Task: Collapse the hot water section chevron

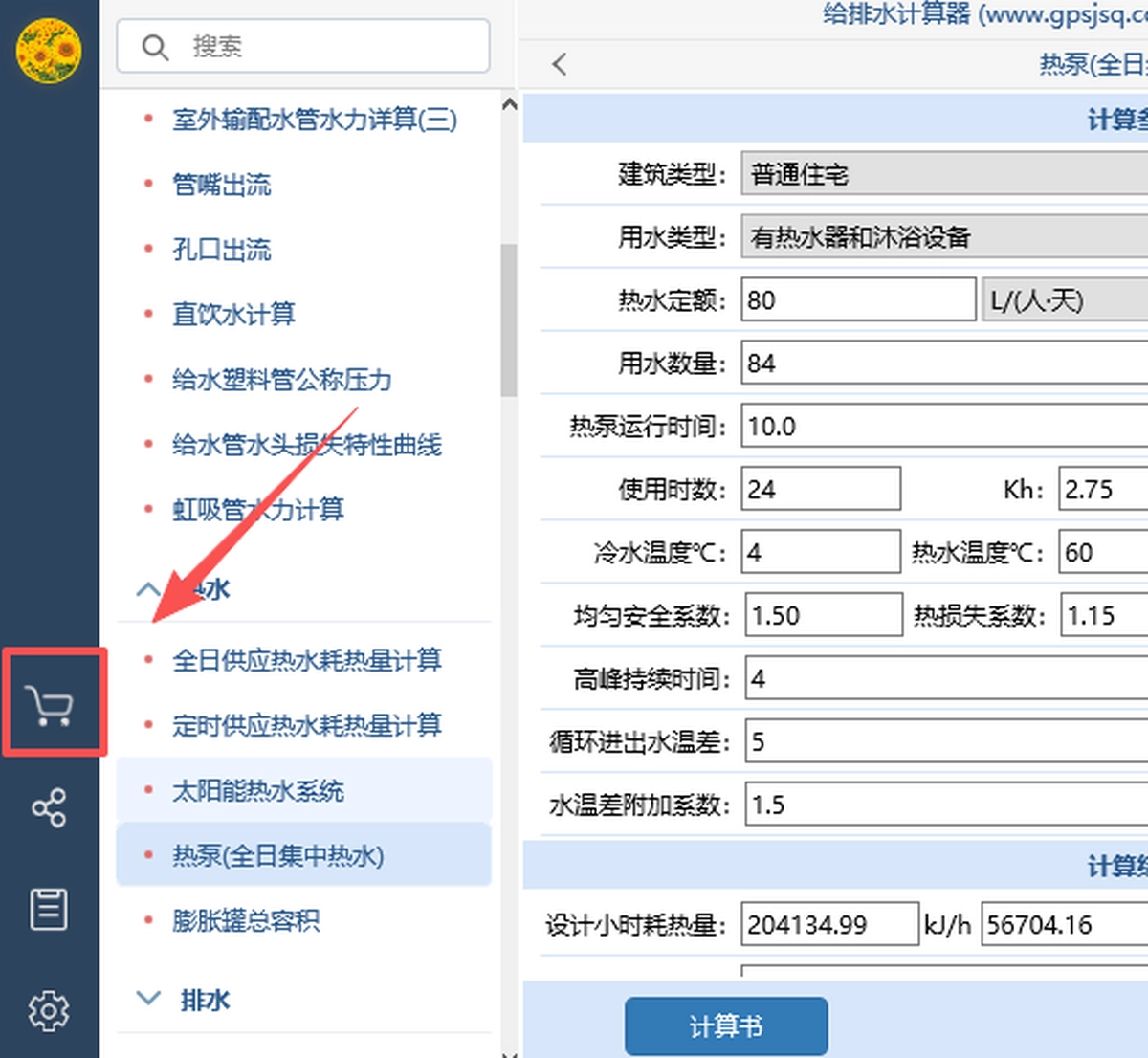Action: click(x=148, y=589)
